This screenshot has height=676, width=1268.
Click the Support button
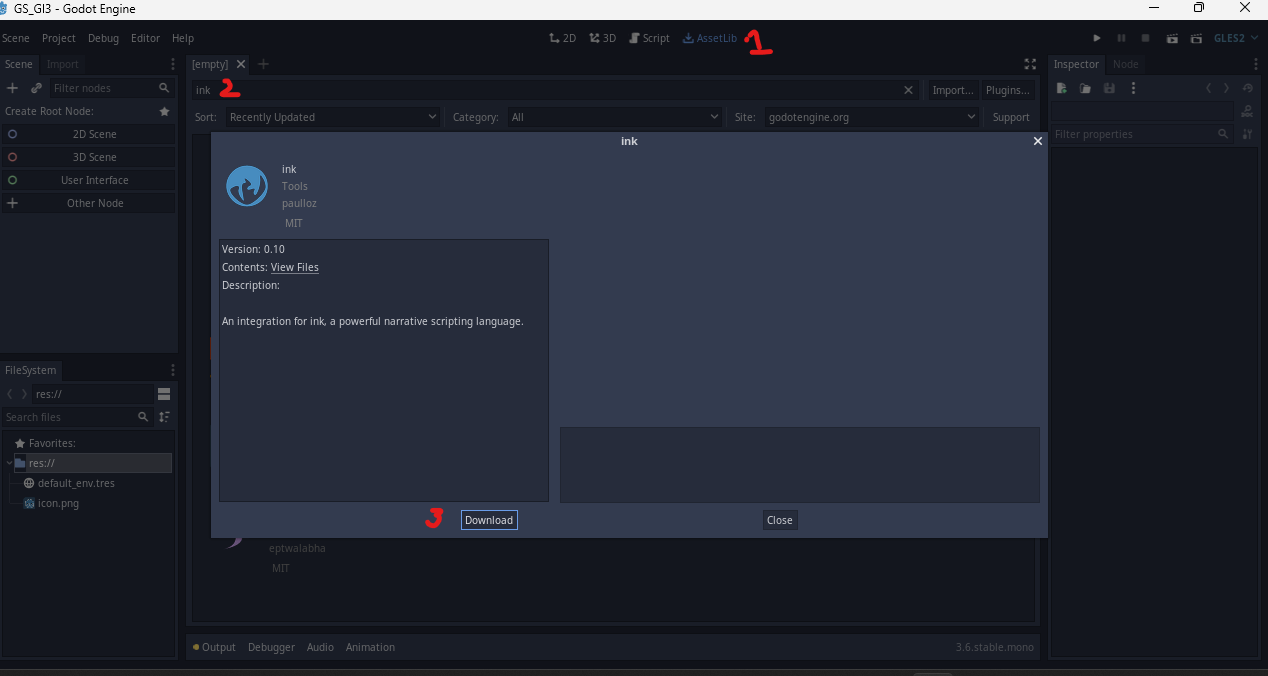(x=1011, y=117)
